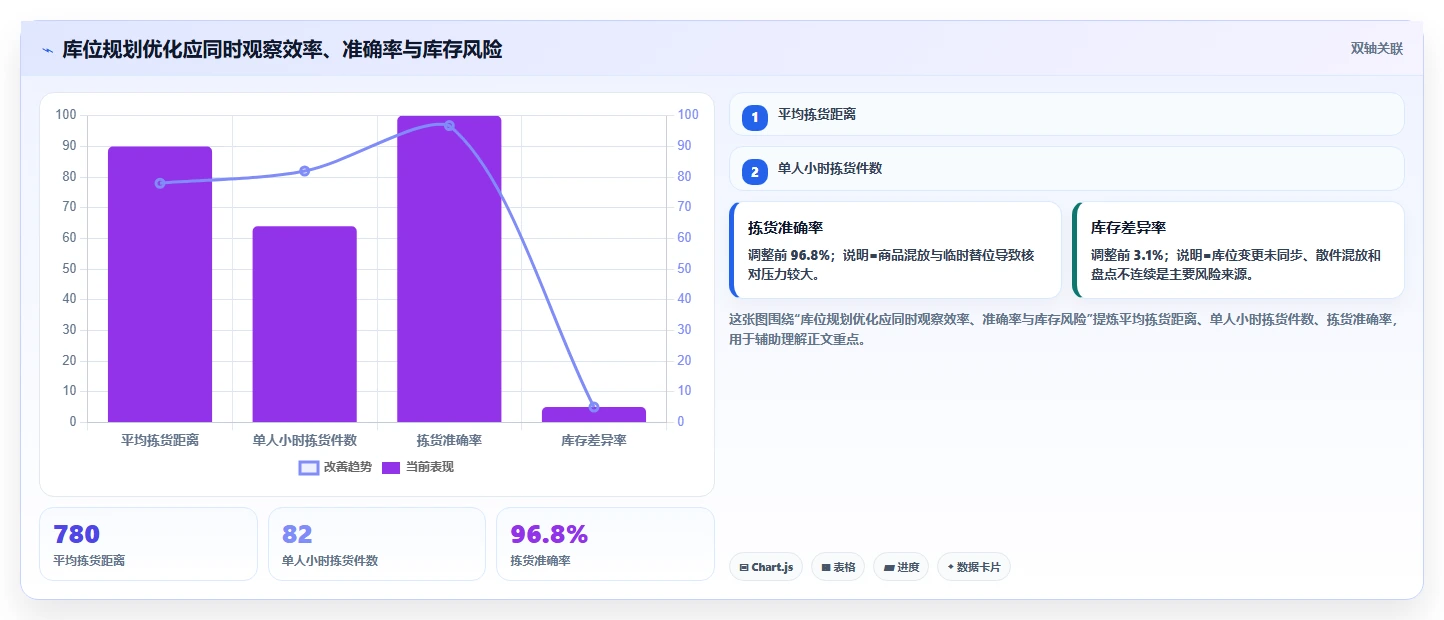
Task: Open the 拣货准确率 detail card
Action: click(896, 250)
